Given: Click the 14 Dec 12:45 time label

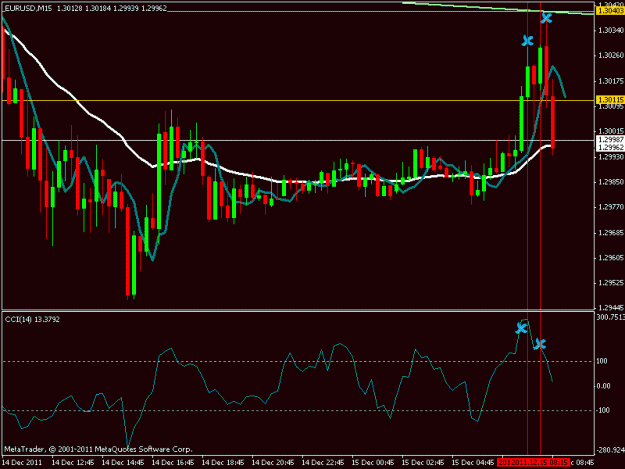Looking at the screenshot, I should pos(73,463).
